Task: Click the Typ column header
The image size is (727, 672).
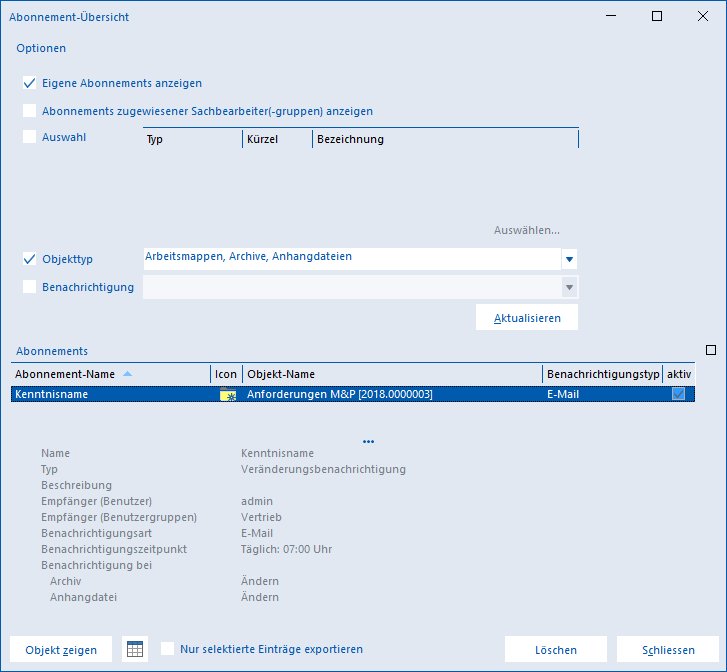Action: tap(192, 139)
